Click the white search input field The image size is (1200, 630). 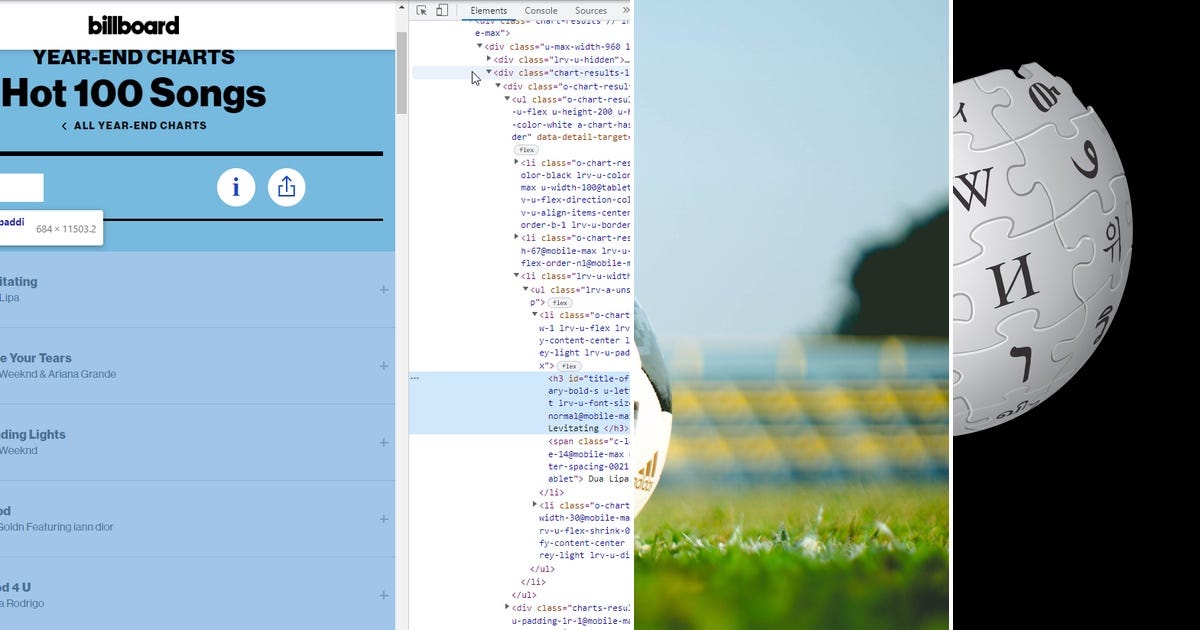pos(20,187)
